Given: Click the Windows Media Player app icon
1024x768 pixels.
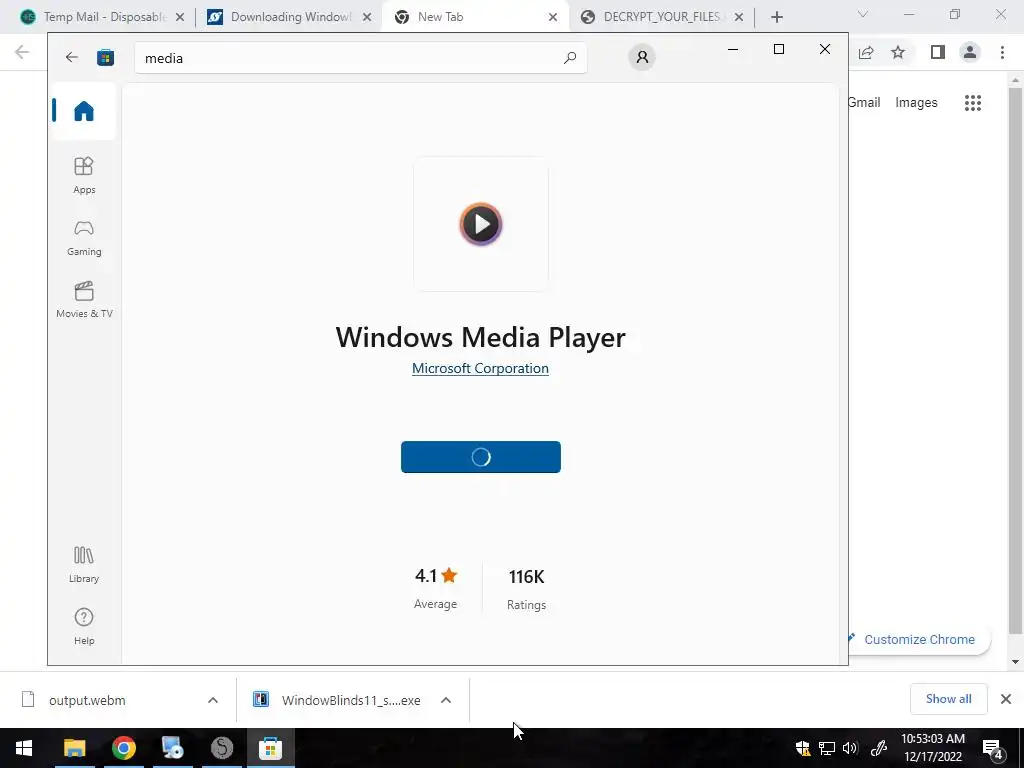Looking at the screenshot, I should (481, 224).
